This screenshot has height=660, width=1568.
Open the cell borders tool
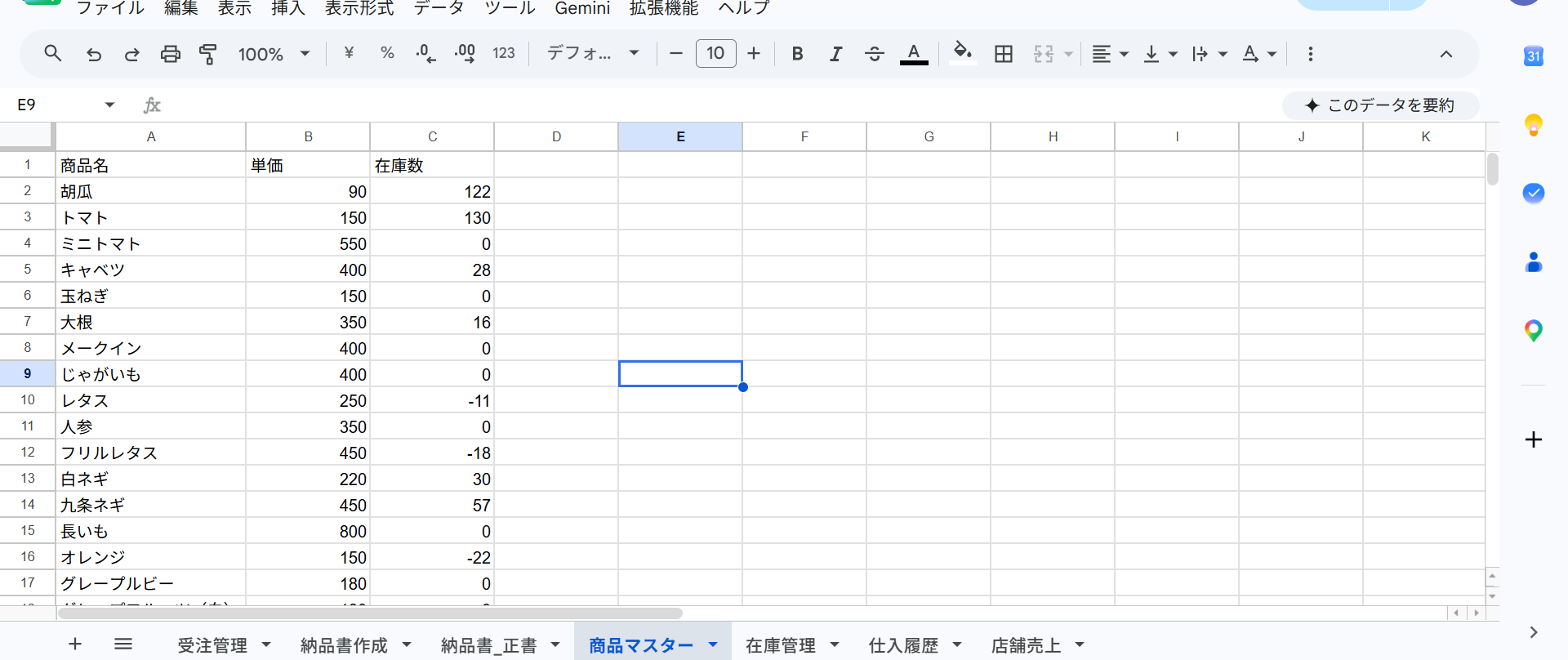[x=1004, y=54]
